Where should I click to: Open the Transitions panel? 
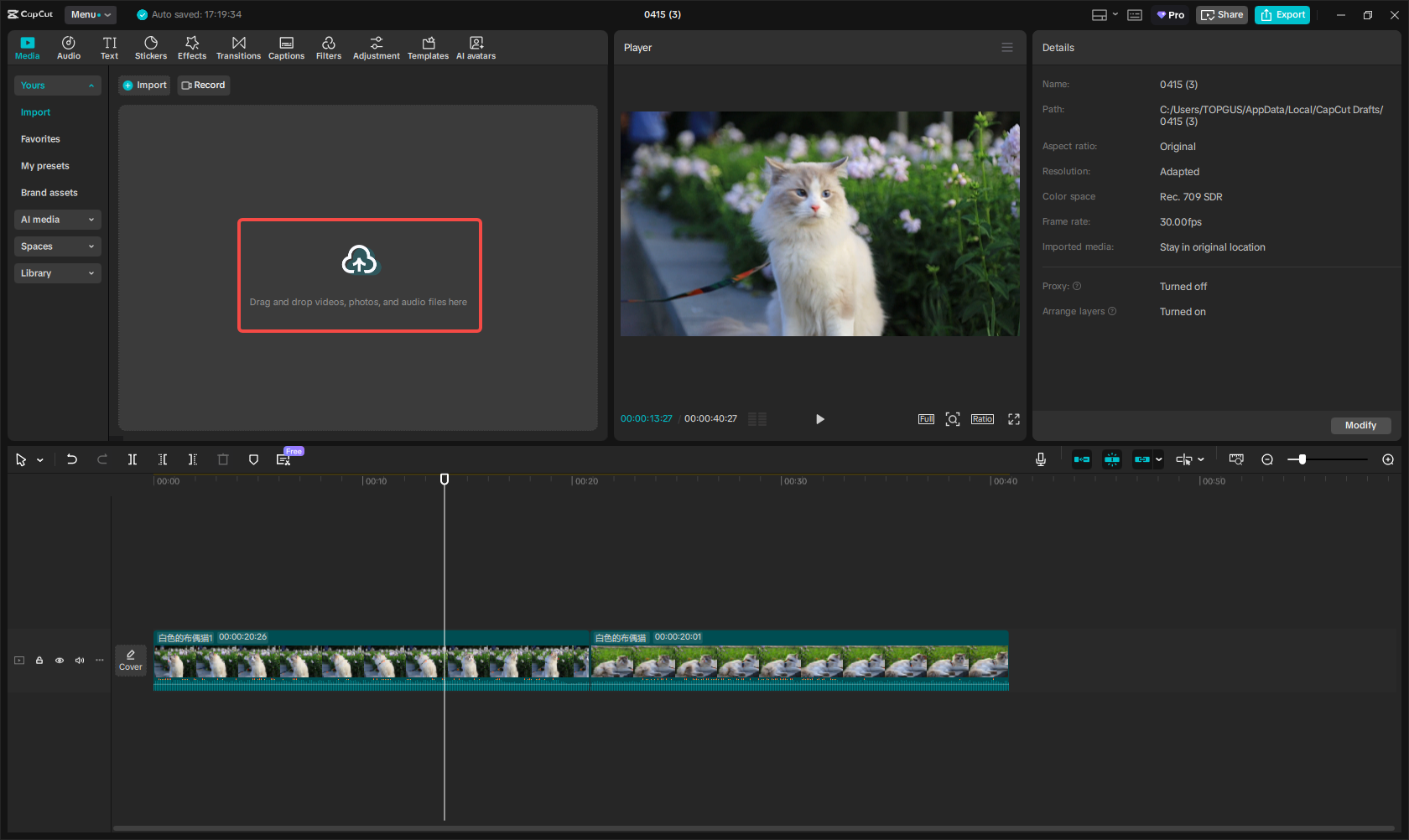pyautogui.click(x=238, y=48)
